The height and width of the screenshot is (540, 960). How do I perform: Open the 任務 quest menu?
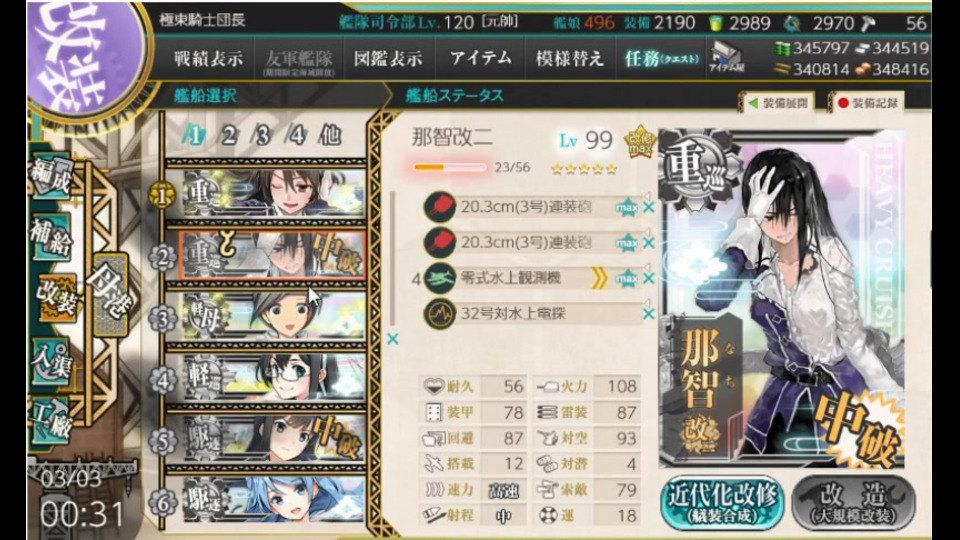tap(661, 59)
